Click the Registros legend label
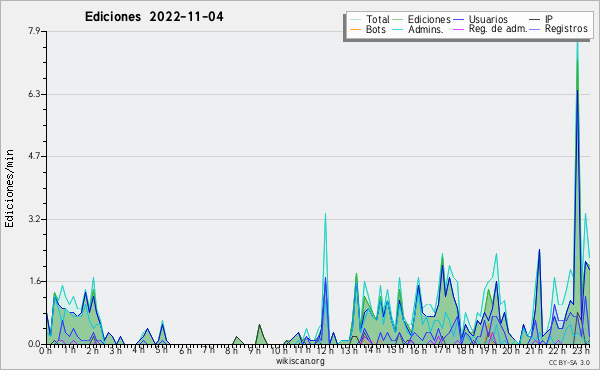This screenshot has width=600, height=370. 566,29
